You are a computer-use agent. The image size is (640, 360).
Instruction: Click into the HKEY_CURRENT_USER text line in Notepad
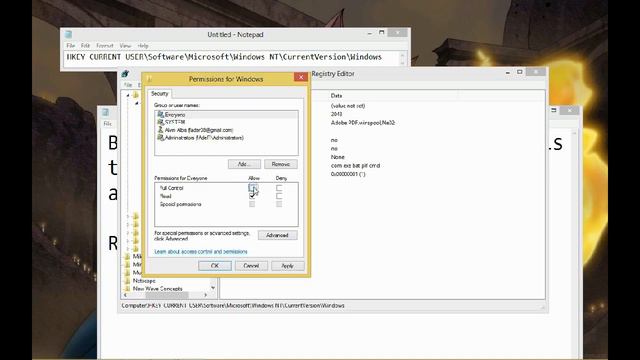click(224, 57)
